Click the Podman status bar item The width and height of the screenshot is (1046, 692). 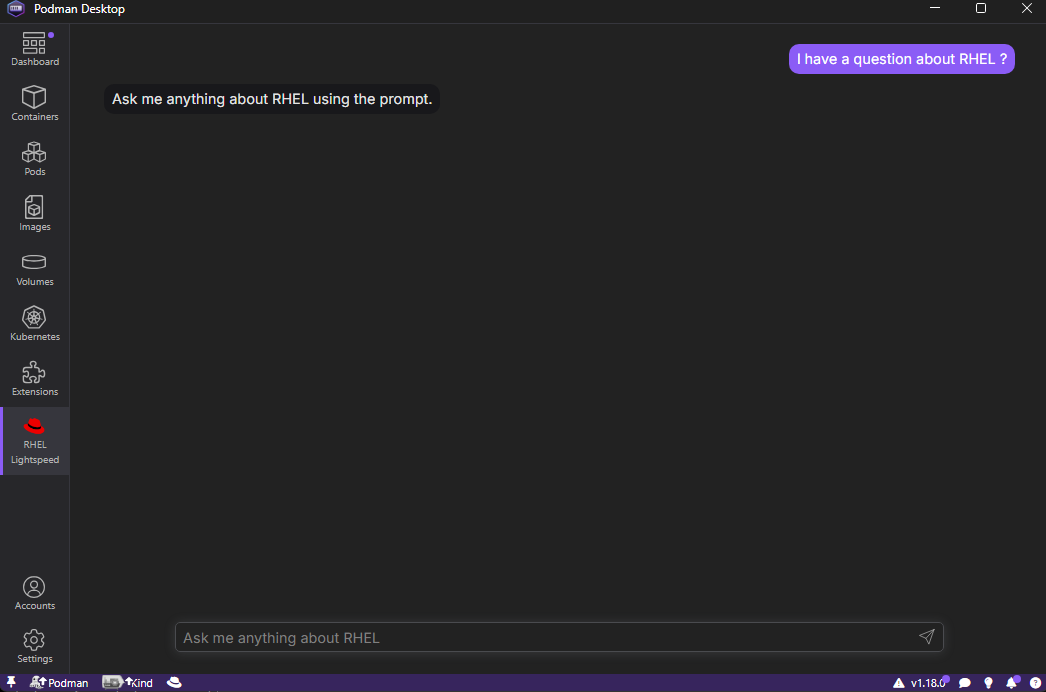(59, 683)
